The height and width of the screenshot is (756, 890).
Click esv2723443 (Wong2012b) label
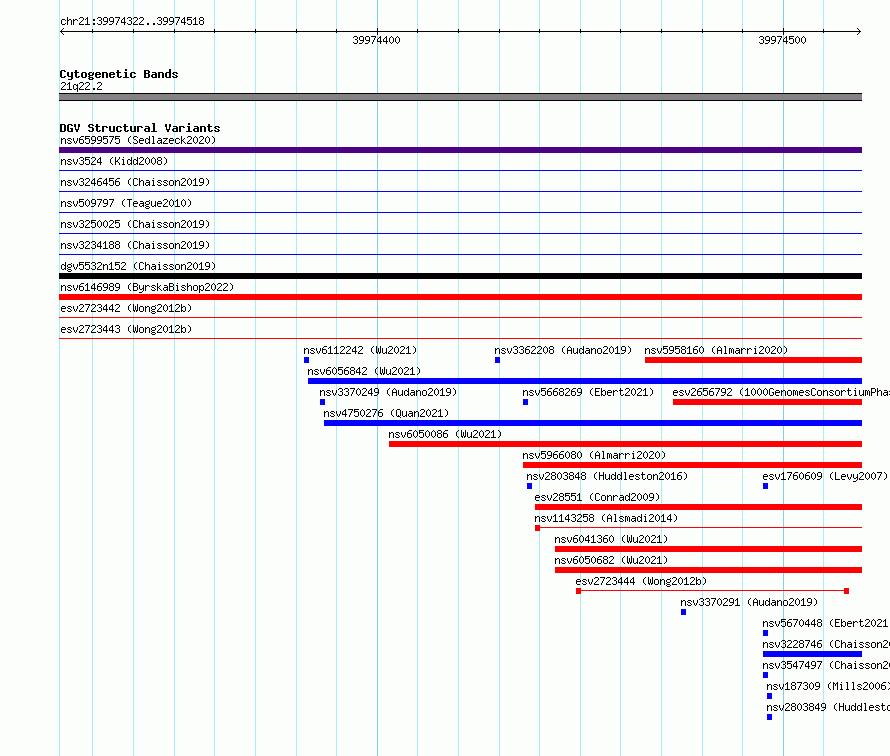[x=126, y=329]
